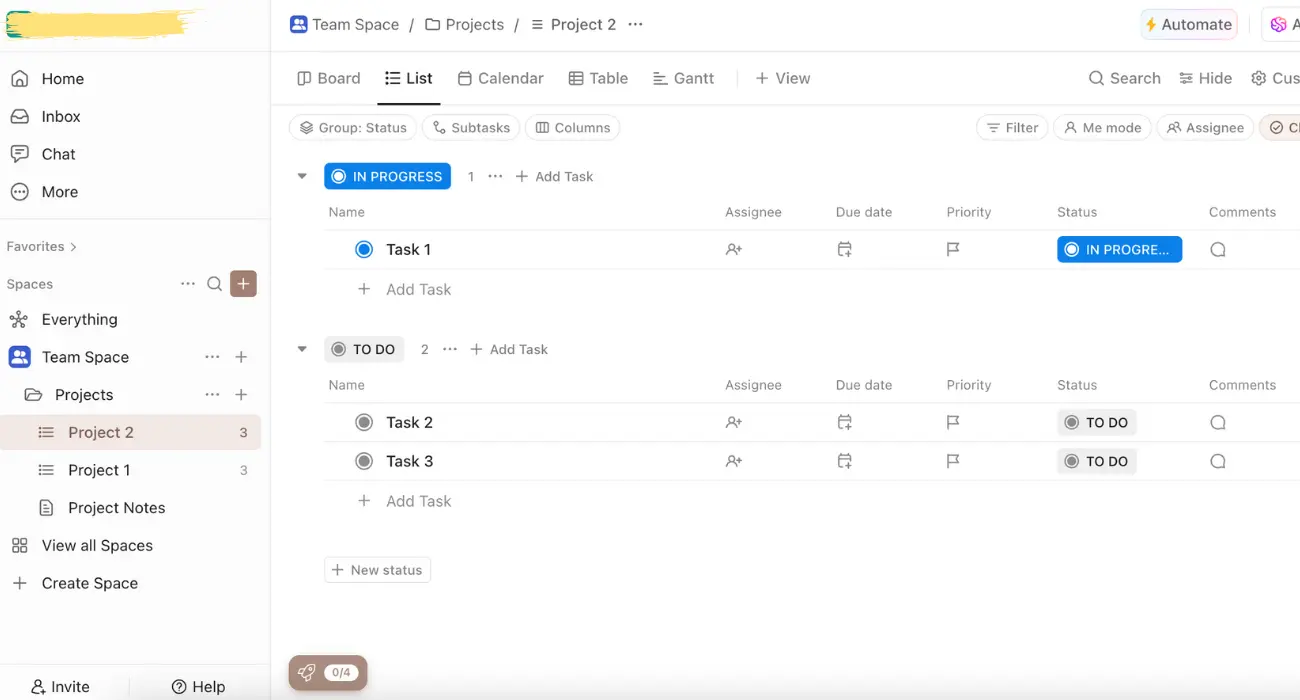Image resolution: width=1300 pixels, height=700 pixels.
Task: Toggle the status circle of Task 1
Action: click(x=364, y=250)
